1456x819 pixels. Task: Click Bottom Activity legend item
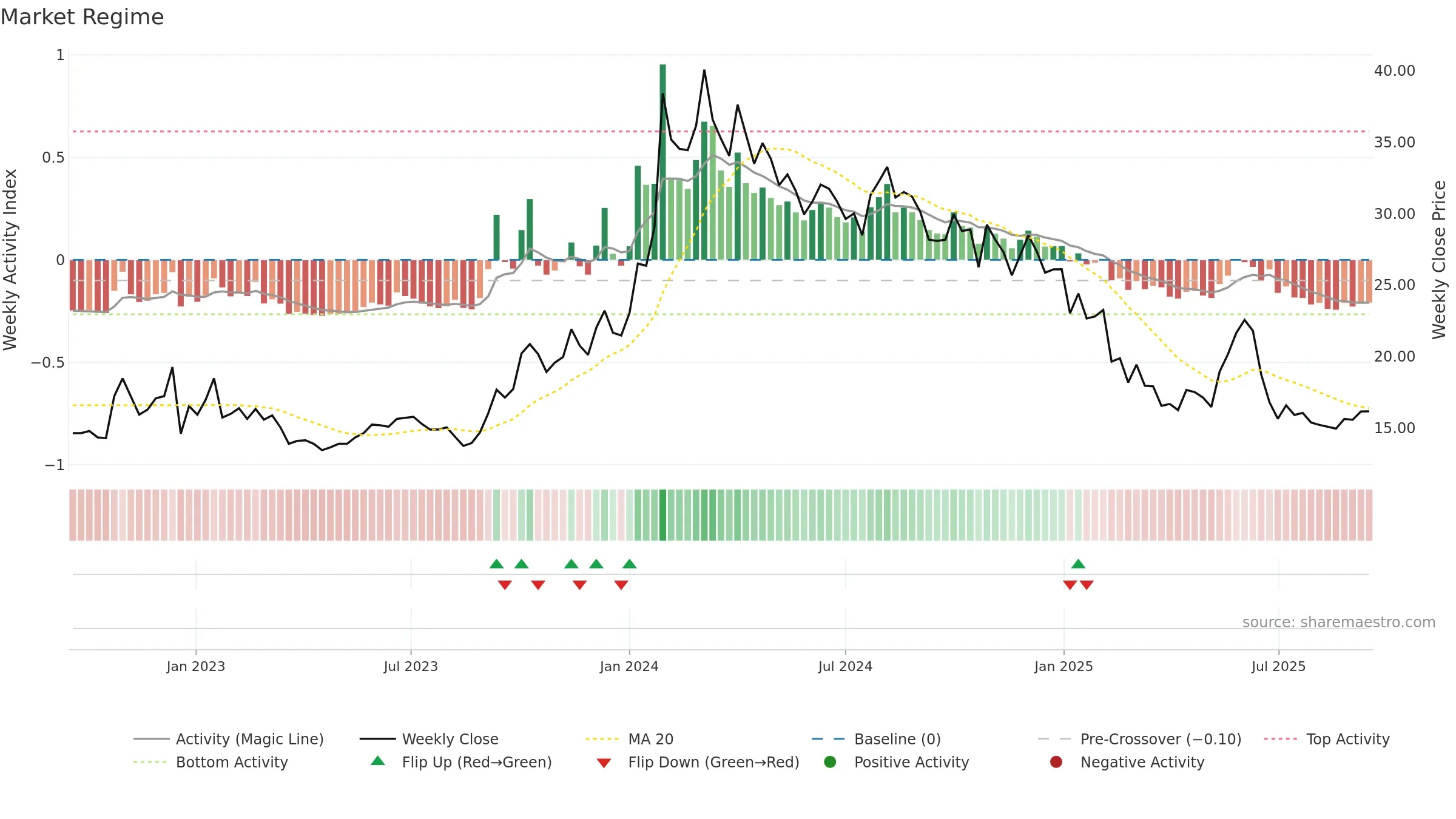(x=211, y=762)
